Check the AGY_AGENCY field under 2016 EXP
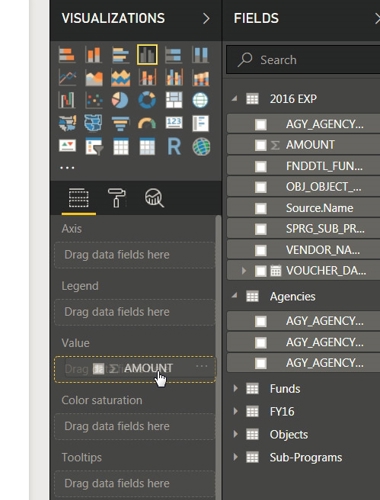This screenshot has height=500, width=380. pos(261,124)
